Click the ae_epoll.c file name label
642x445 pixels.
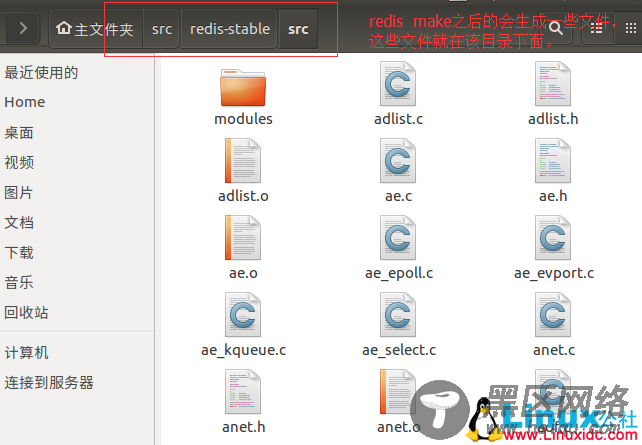pyautogui.click(x=399, y=273)
